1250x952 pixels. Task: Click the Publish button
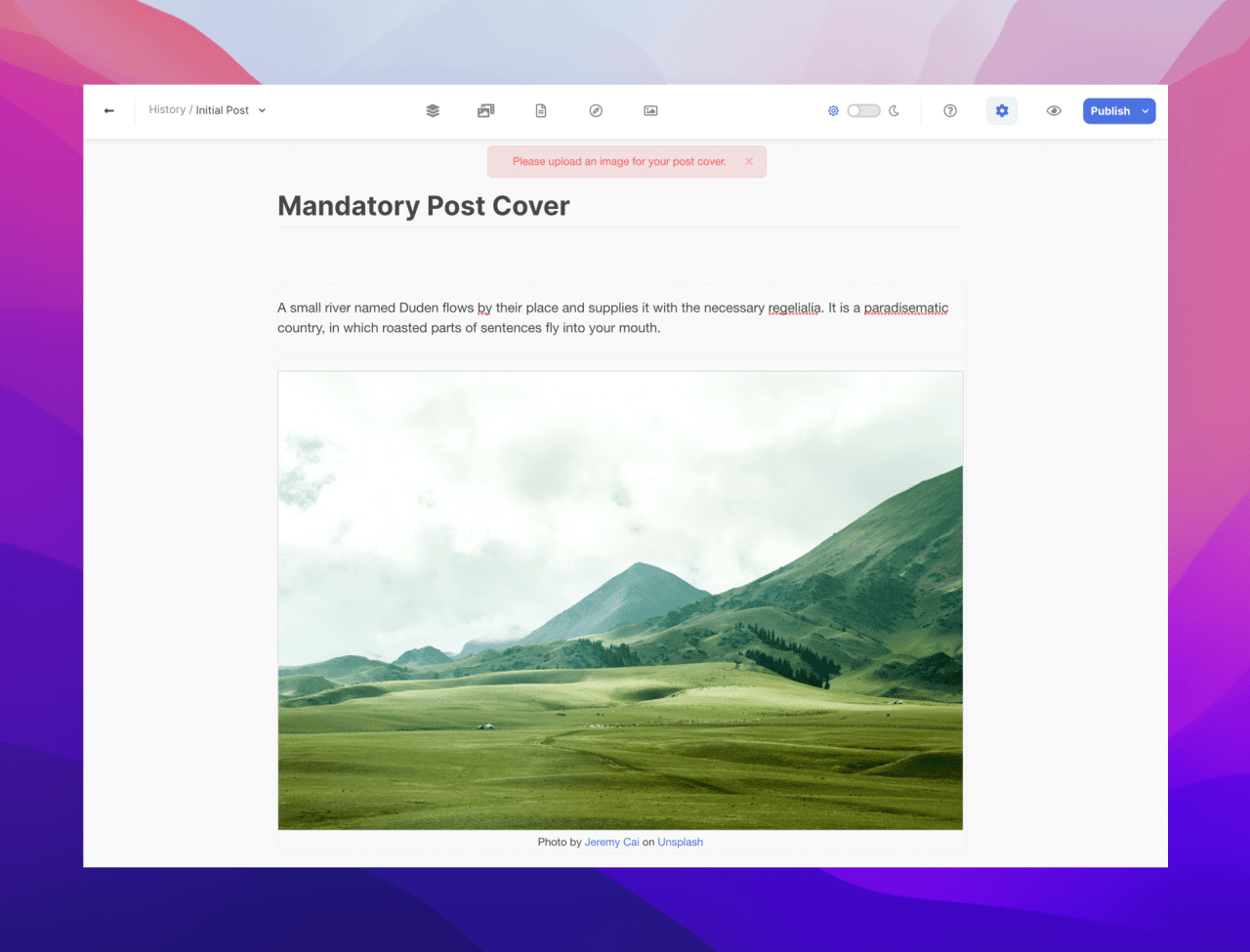pyautogui.click(x=1109, y=111)
